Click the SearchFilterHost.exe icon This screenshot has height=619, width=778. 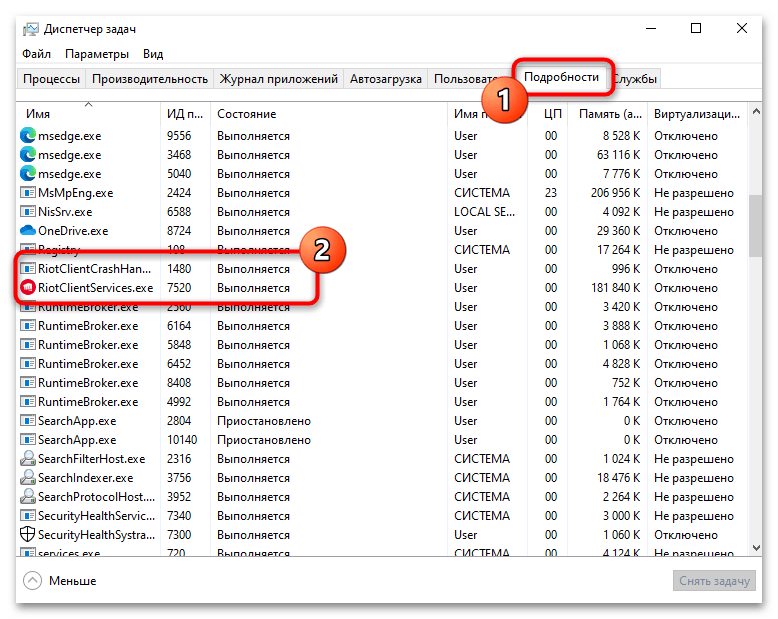coord(28,458)
